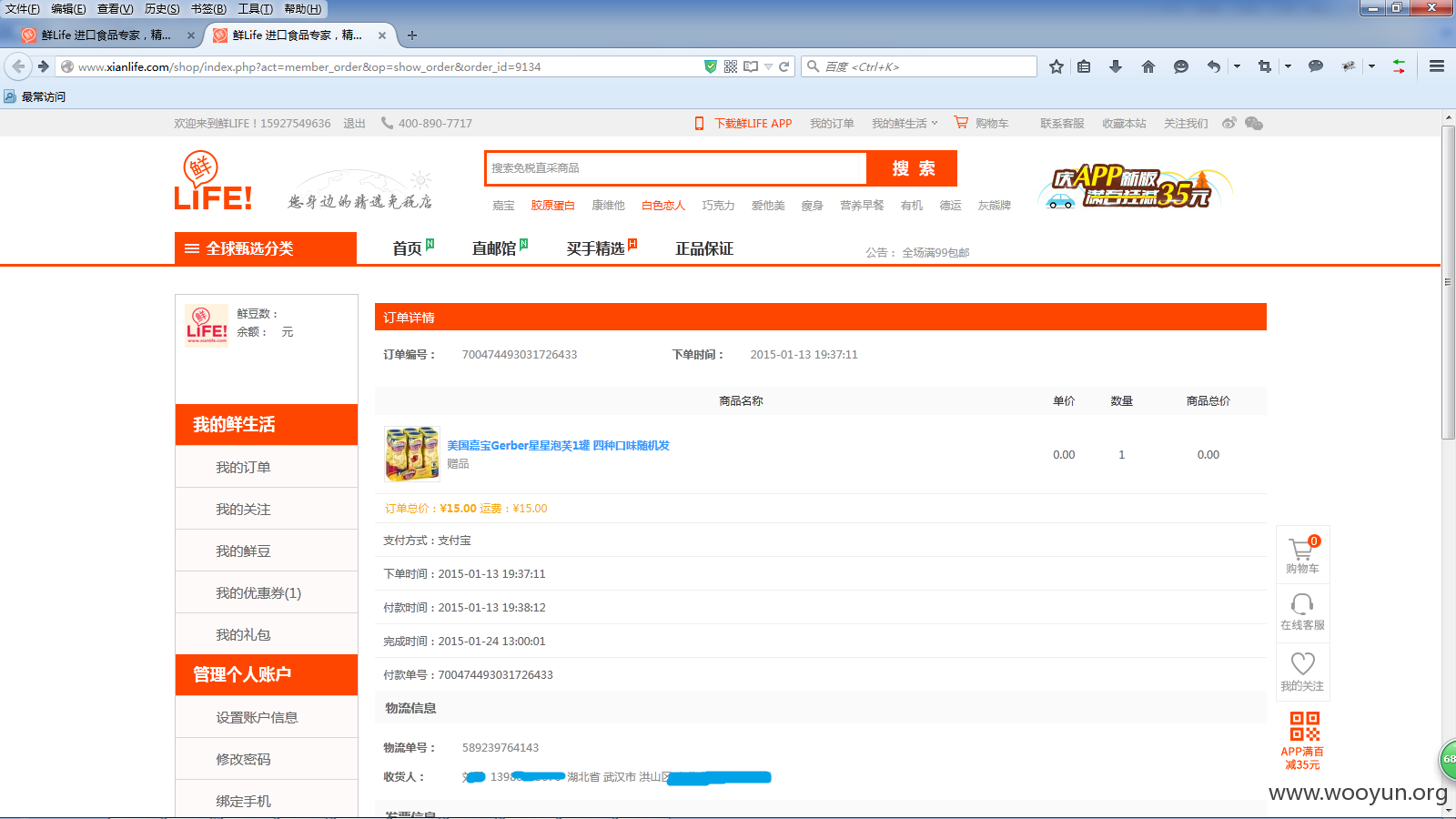Click the browser forward arrow button

pyautogui.click(x=43, y=66)
